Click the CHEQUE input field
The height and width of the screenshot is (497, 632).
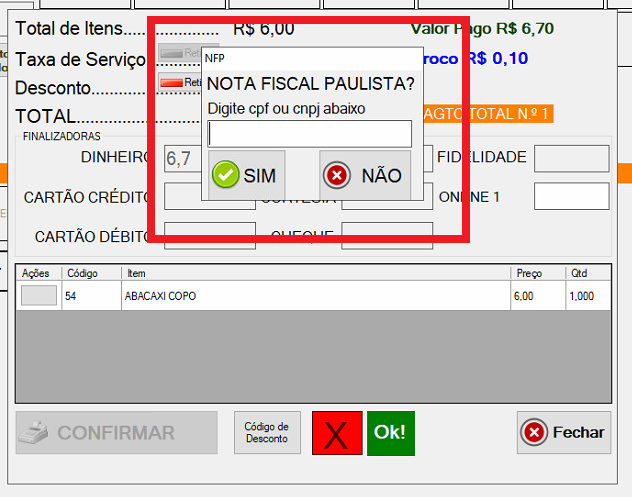point(387,236)
